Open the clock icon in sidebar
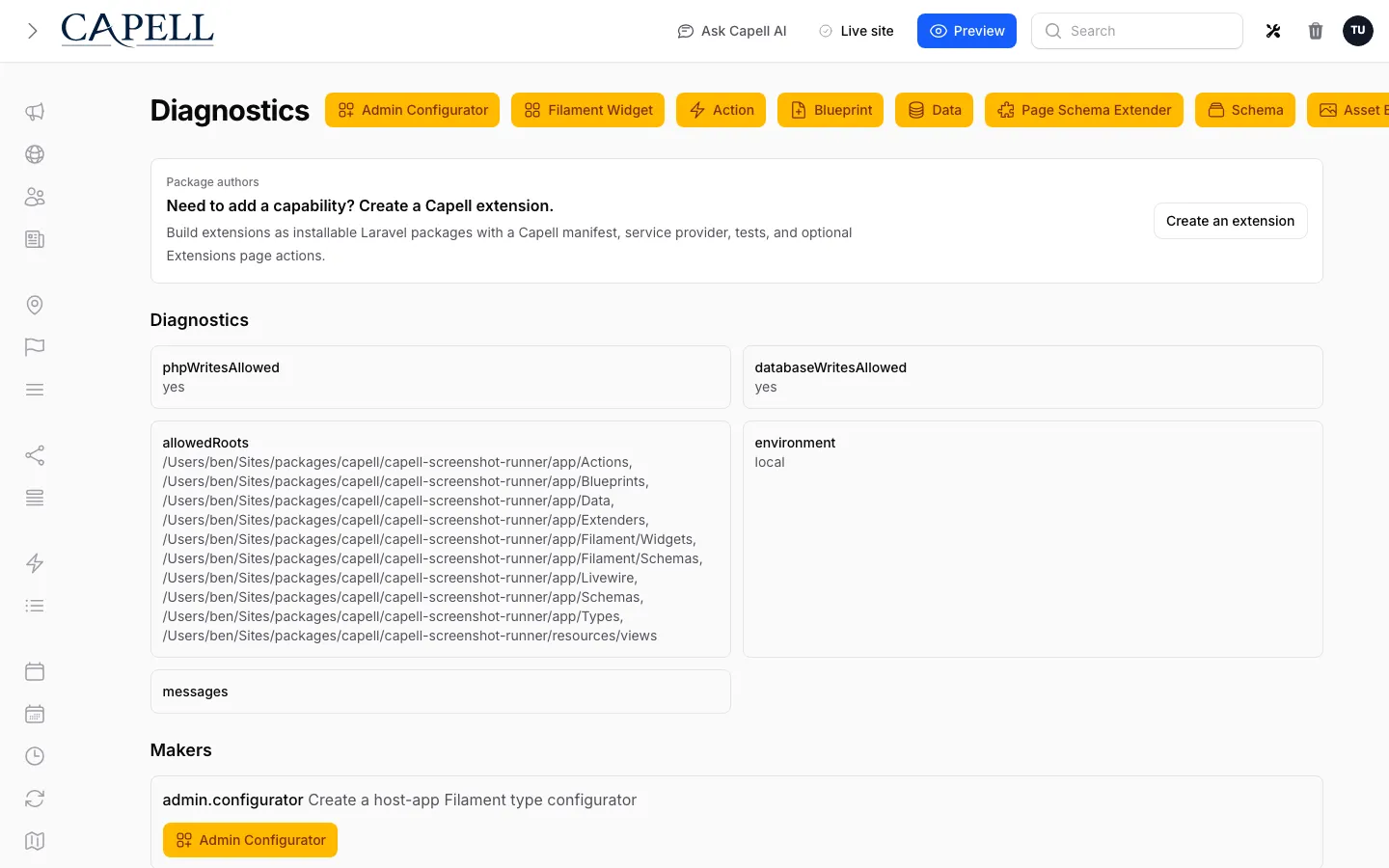The height and width of the screenshot is (868, 1389). point(35,756)
